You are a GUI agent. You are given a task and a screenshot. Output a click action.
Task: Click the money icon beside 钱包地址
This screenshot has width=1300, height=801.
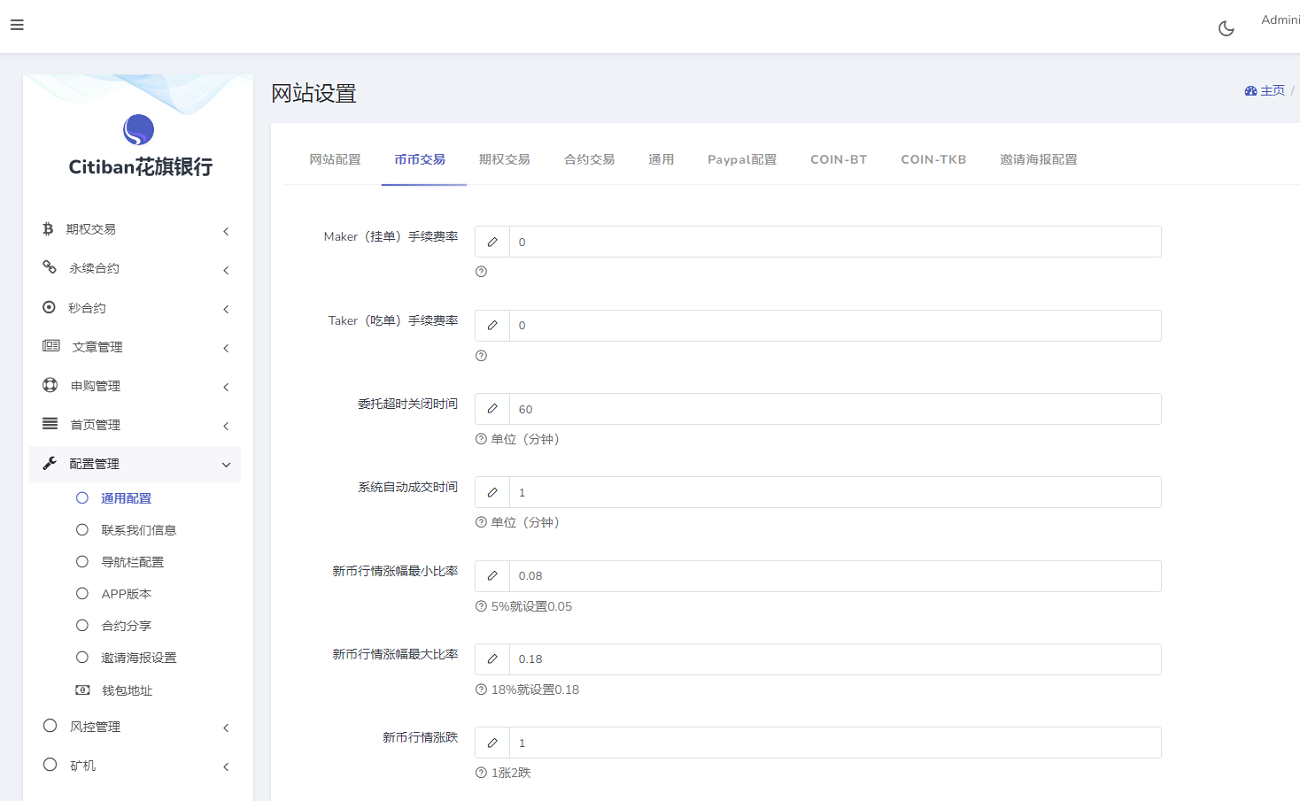[x=83, y=690]
